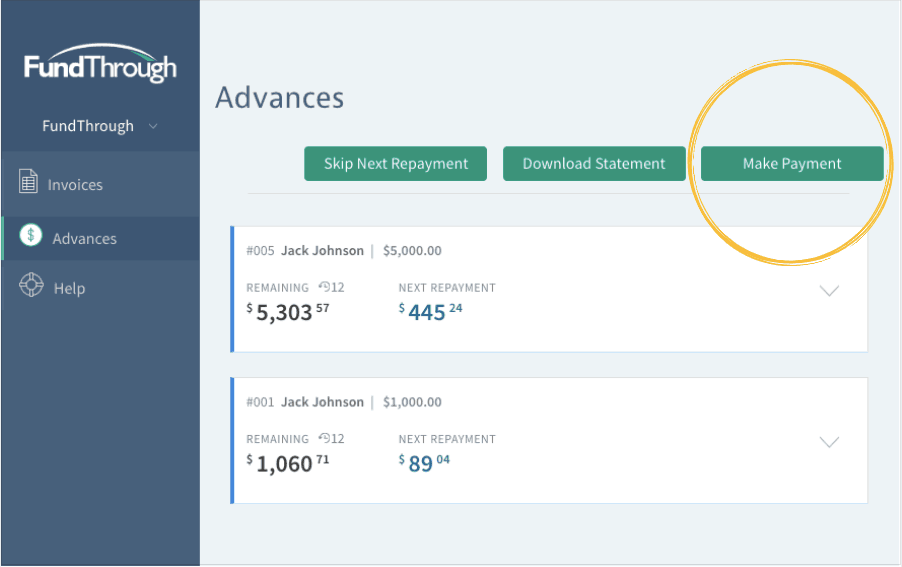902x567 pixels.
Task: Click clock icon on advance #005
Action: pyautogui.click(x=324, y=286)
